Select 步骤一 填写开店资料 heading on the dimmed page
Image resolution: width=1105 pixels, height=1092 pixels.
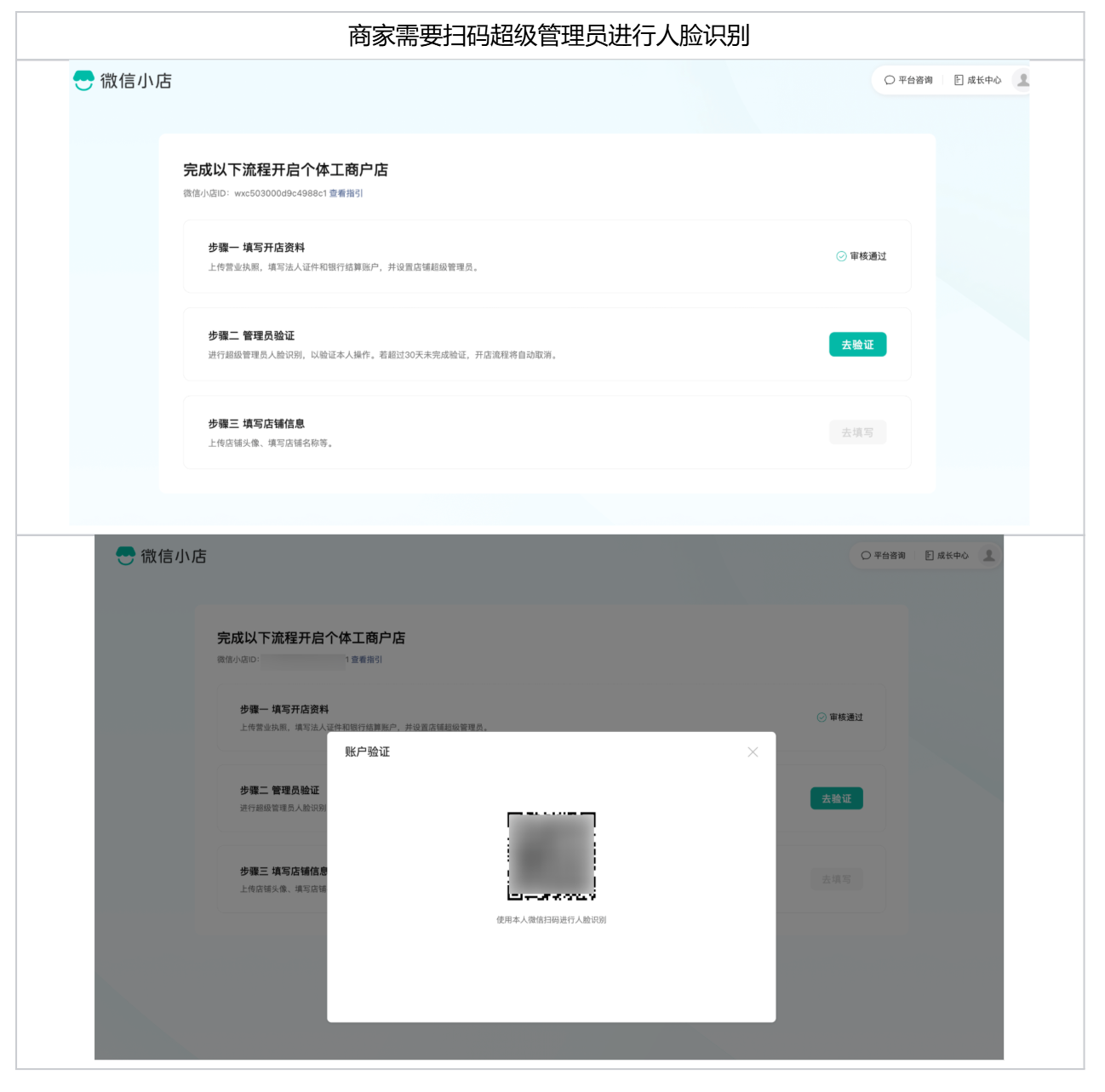pos(284,709)
